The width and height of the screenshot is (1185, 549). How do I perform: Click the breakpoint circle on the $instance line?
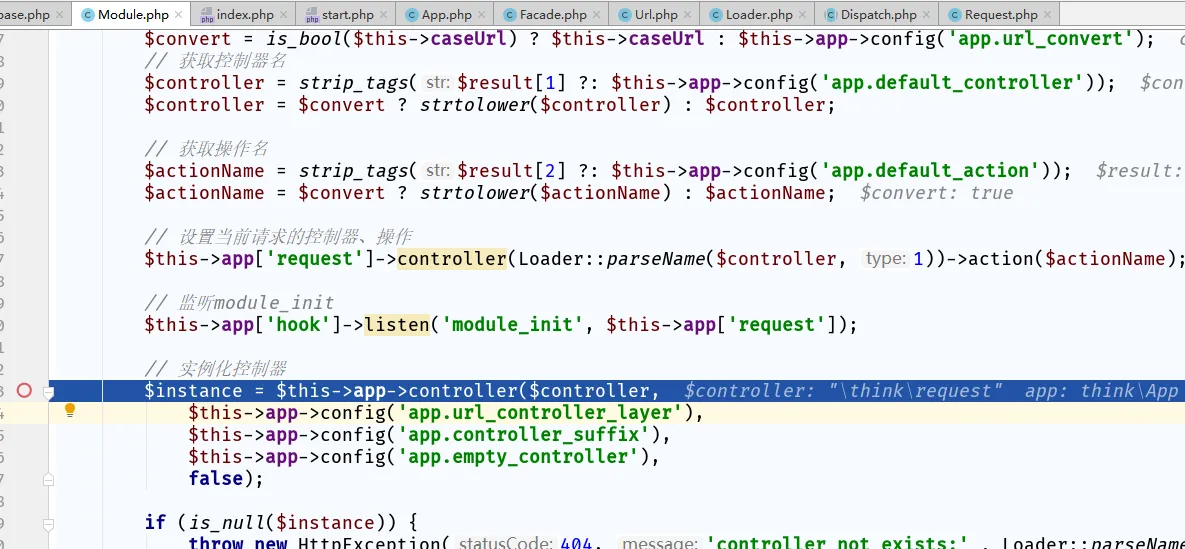click(x=24, y=391)
